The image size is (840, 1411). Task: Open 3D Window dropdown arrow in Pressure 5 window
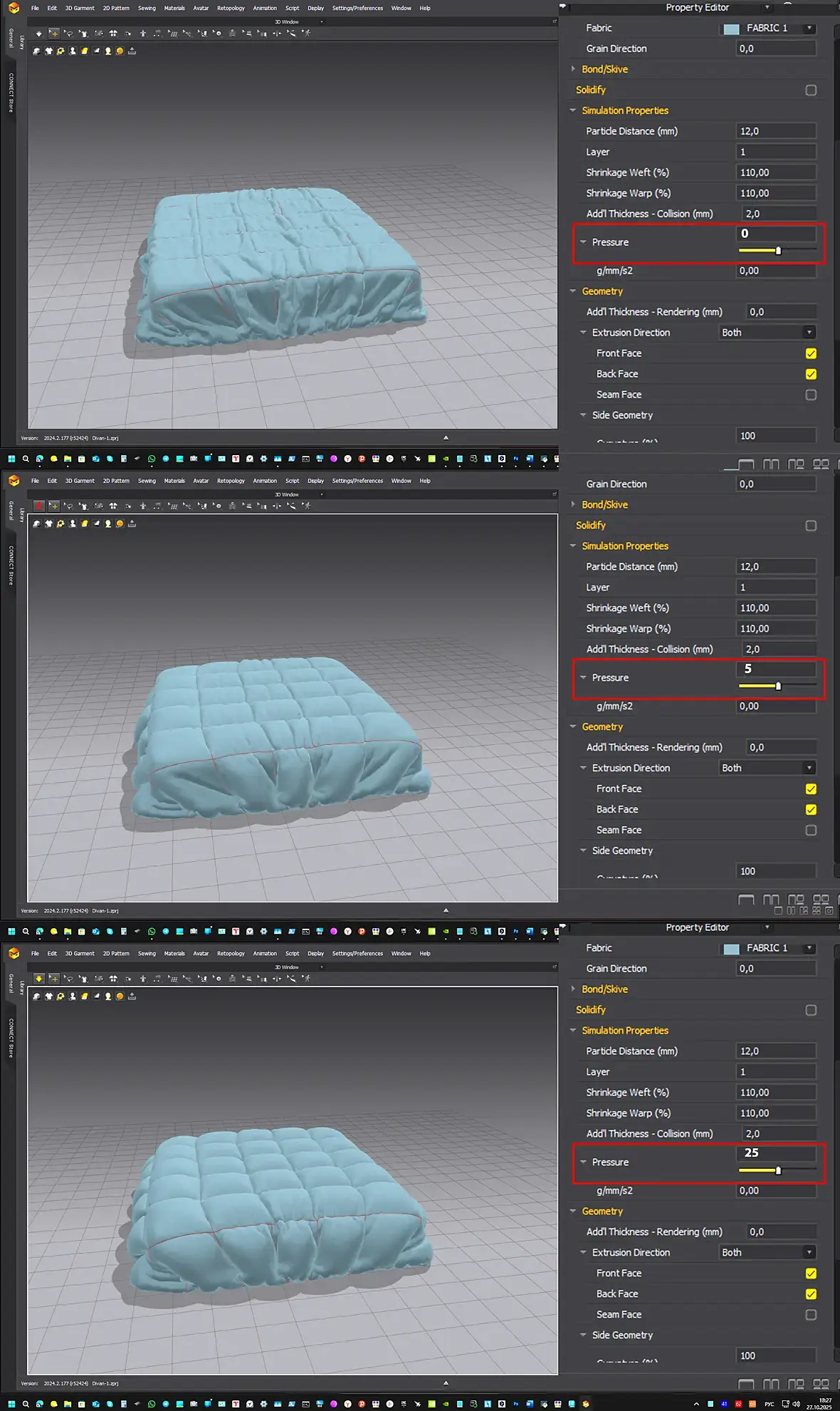click(322, 494)
